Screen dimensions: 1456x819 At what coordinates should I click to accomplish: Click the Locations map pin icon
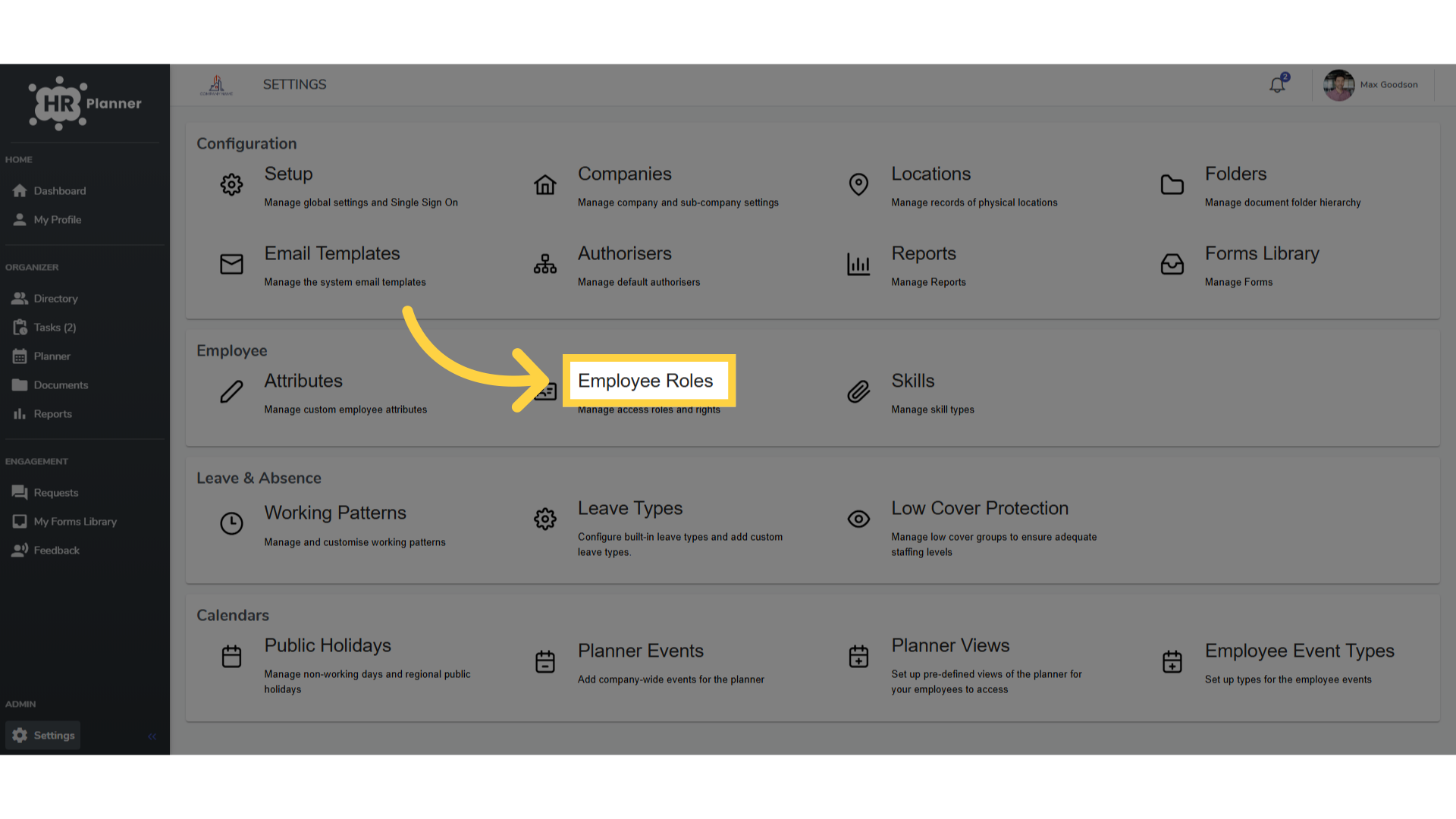coord(858,184)
